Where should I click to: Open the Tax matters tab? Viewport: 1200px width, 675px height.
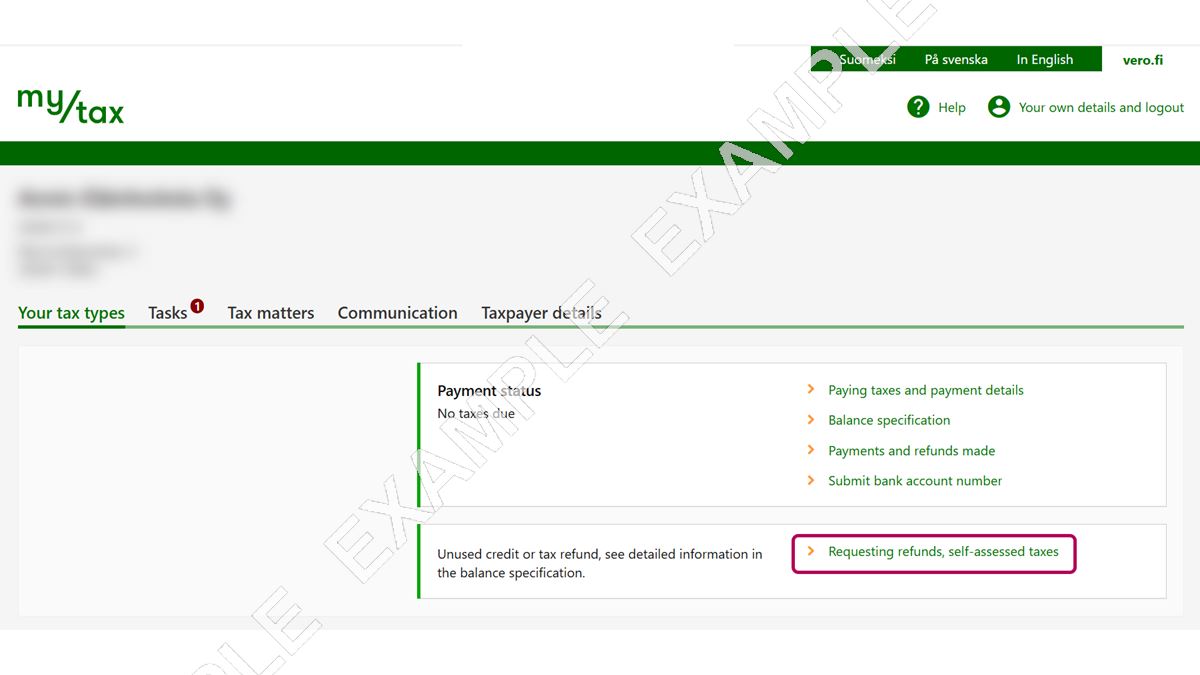click(270, 313)
